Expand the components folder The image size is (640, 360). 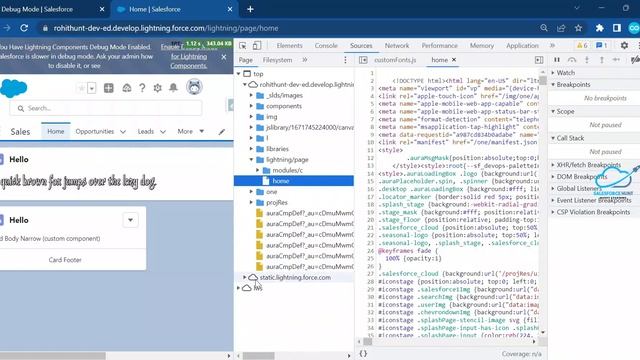[251, 106]
